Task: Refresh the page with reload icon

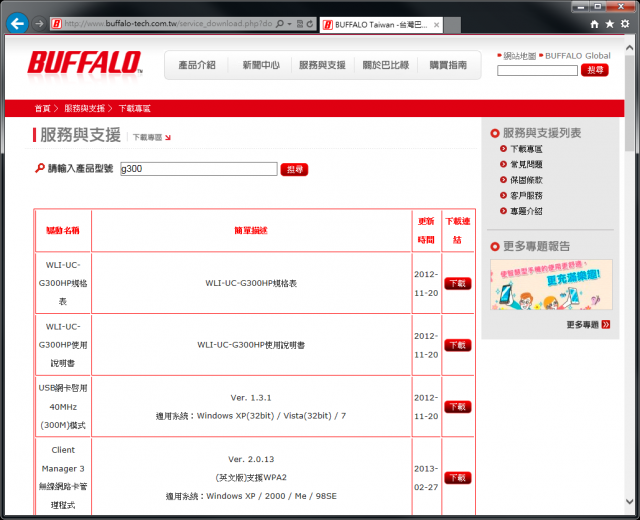Action: 310,24
